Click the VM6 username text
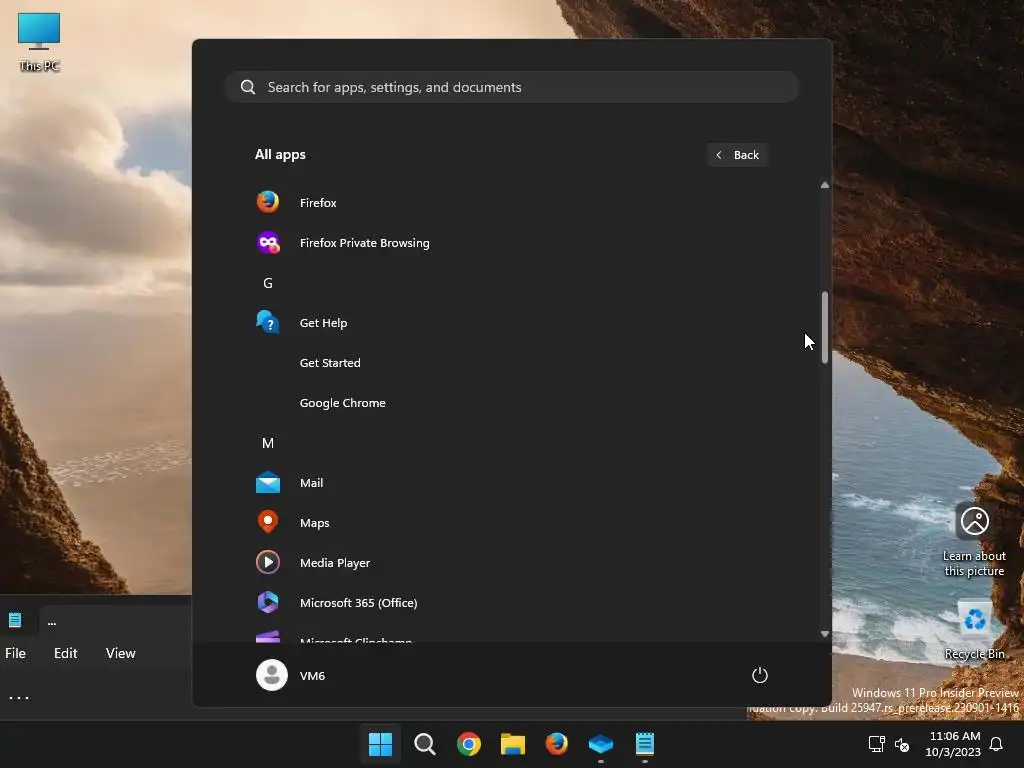 tap(312, 675)
